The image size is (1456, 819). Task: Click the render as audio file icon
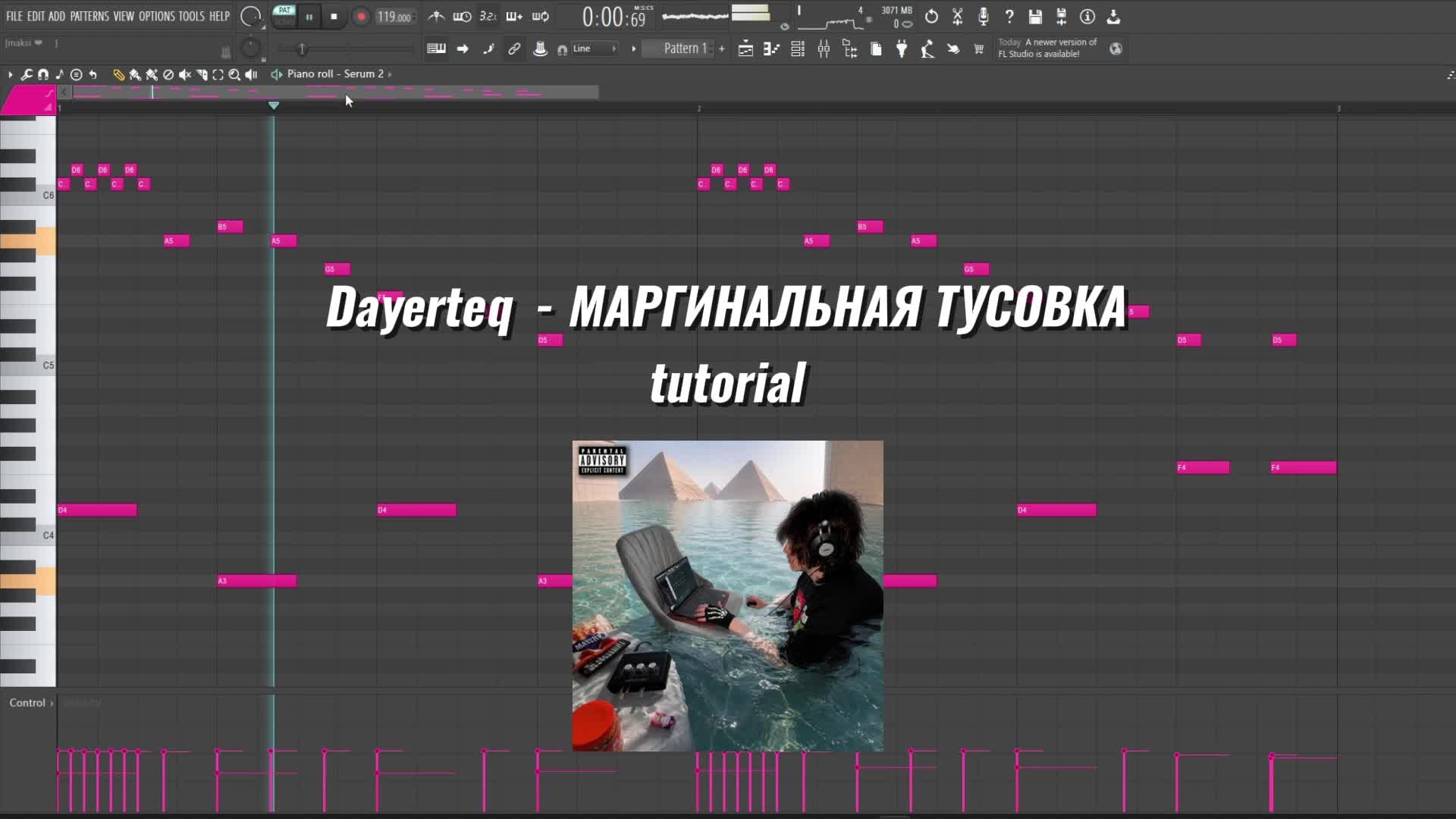[1062, 17]
